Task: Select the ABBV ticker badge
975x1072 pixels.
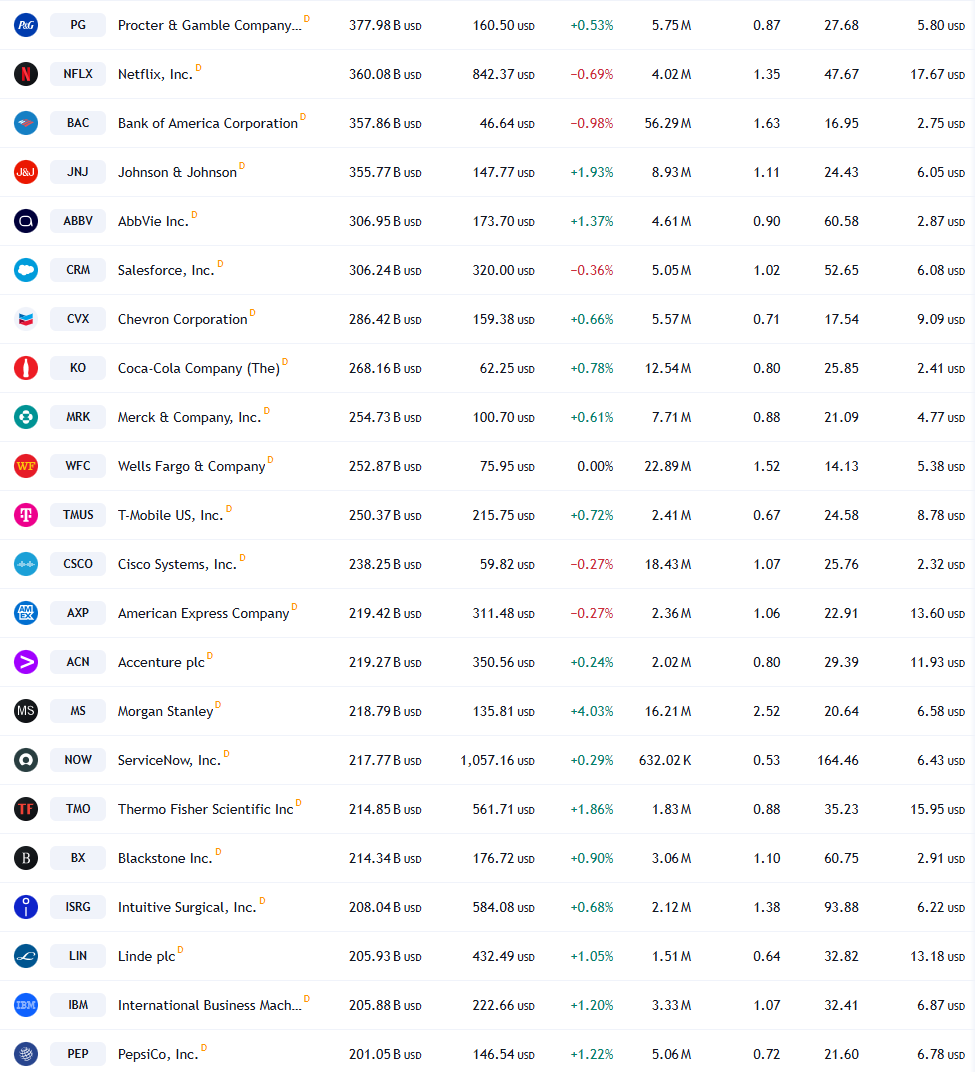Action: tap(78, 221)
